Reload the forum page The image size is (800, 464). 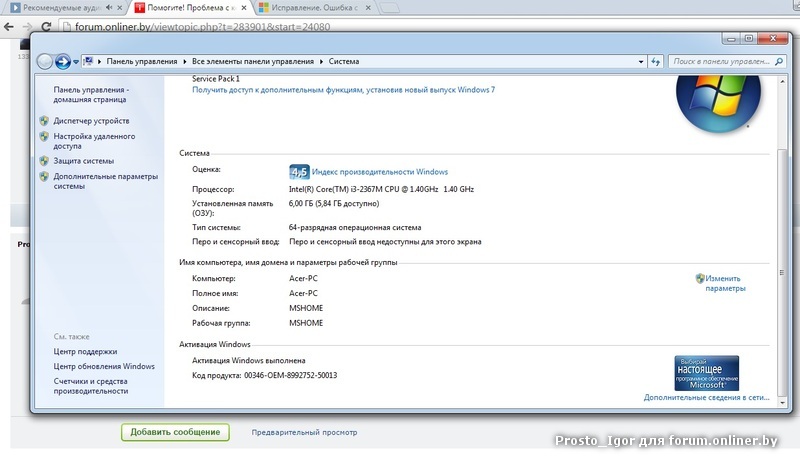46,27
